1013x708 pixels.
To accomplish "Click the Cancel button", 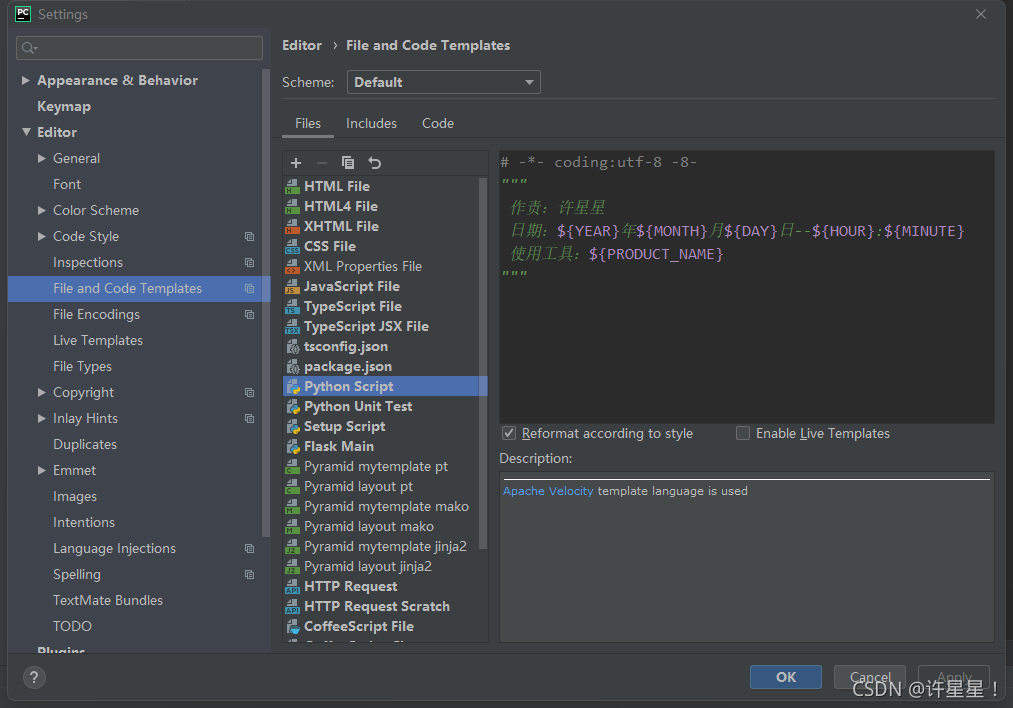I will (870, 677).
